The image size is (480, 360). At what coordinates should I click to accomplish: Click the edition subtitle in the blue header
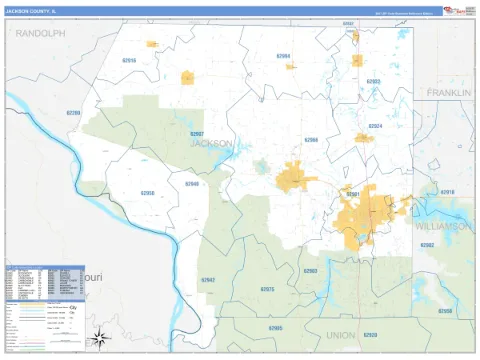tap(404, 14)
